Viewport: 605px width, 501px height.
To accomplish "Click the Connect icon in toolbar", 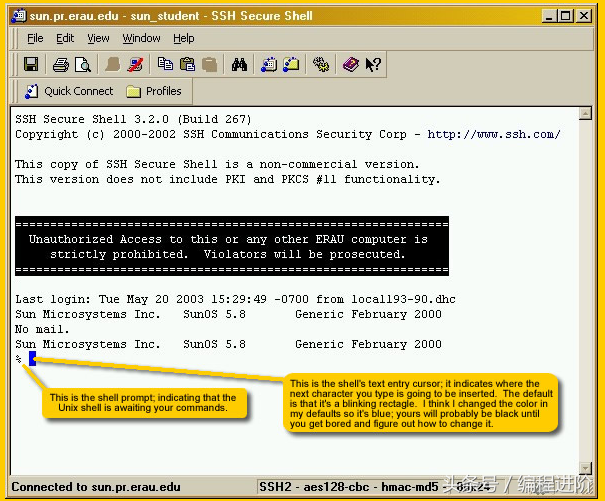I will coord(113,64).
